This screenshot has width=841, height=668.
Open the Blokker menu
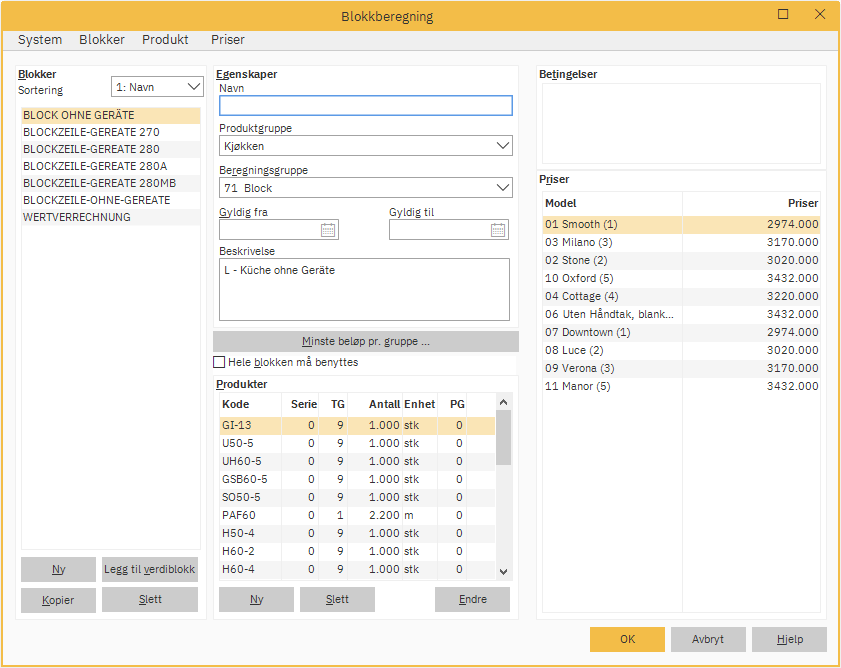coord(102,40)
